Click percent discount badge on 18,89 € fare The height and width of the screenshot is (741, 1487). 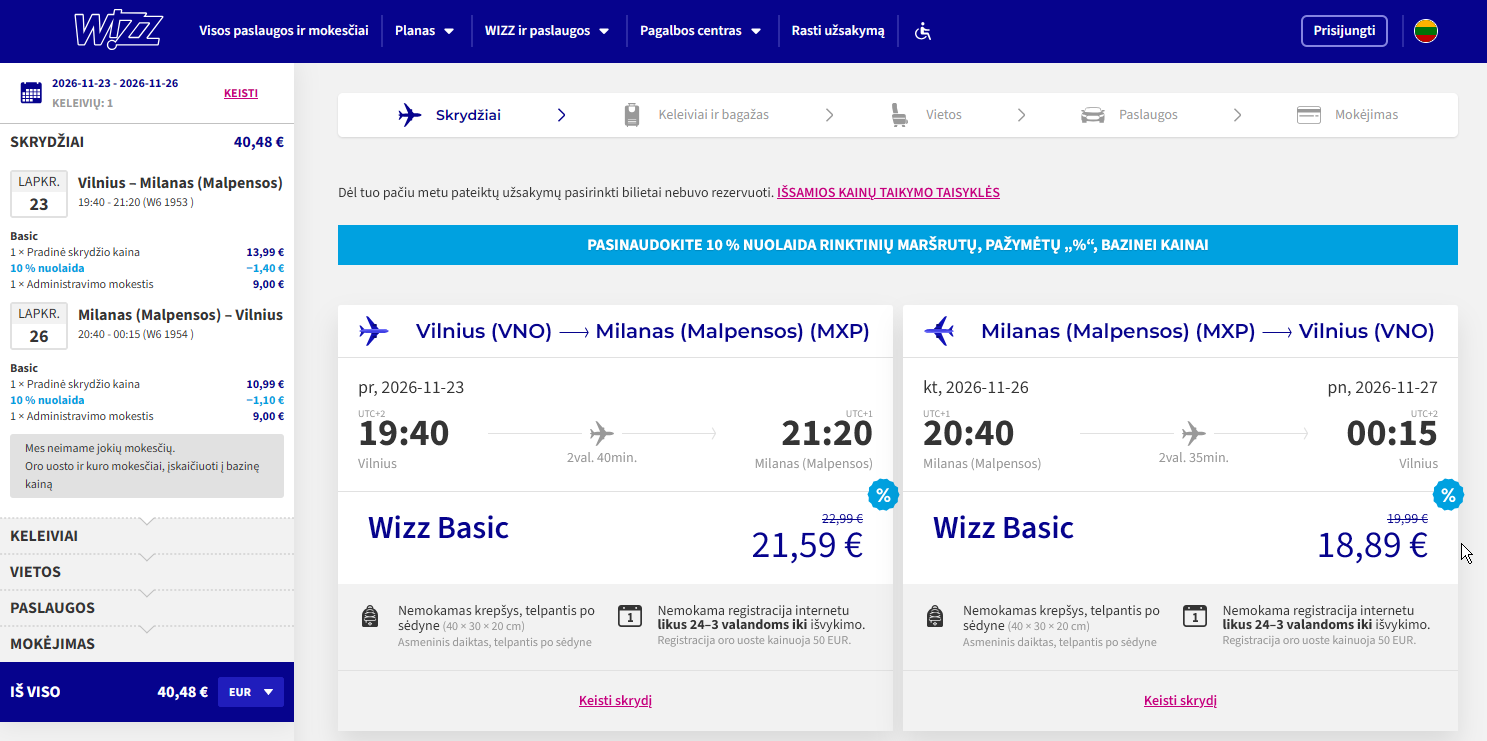(x=1448, y=494)
